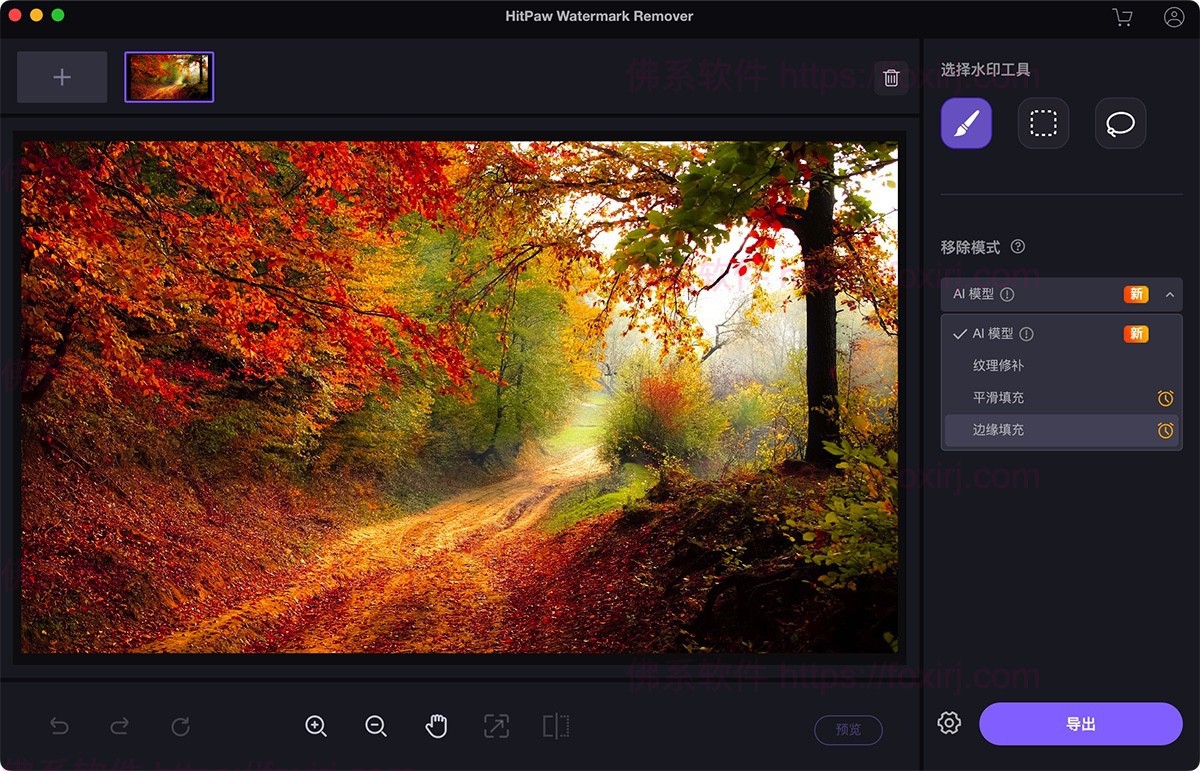
Task: Open settings with the gear icon
Action: pyautogui.click(x=948, y=723)
